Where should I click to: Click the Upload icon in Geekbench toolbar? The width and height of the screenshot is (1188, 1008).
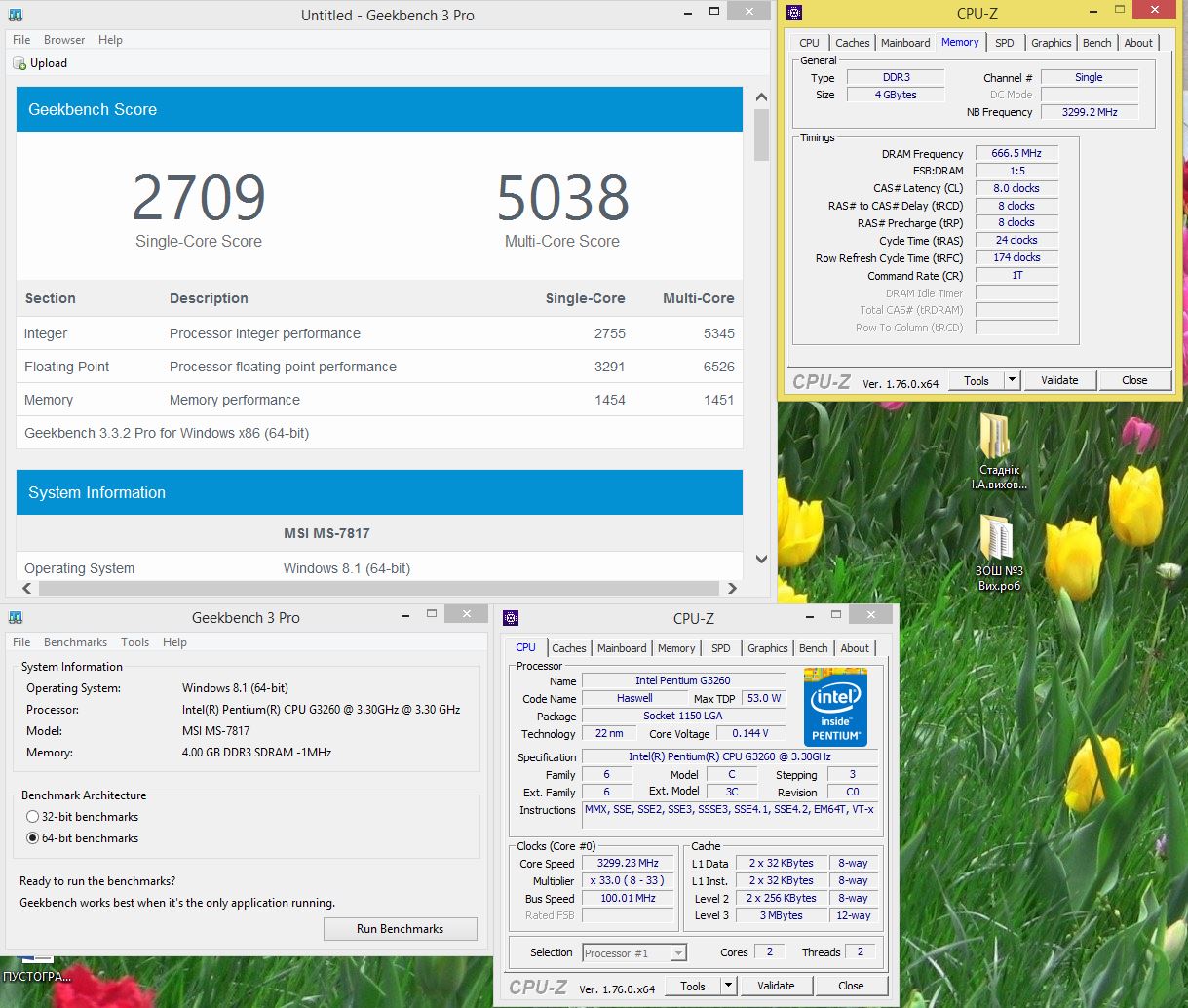pos(19,63)
